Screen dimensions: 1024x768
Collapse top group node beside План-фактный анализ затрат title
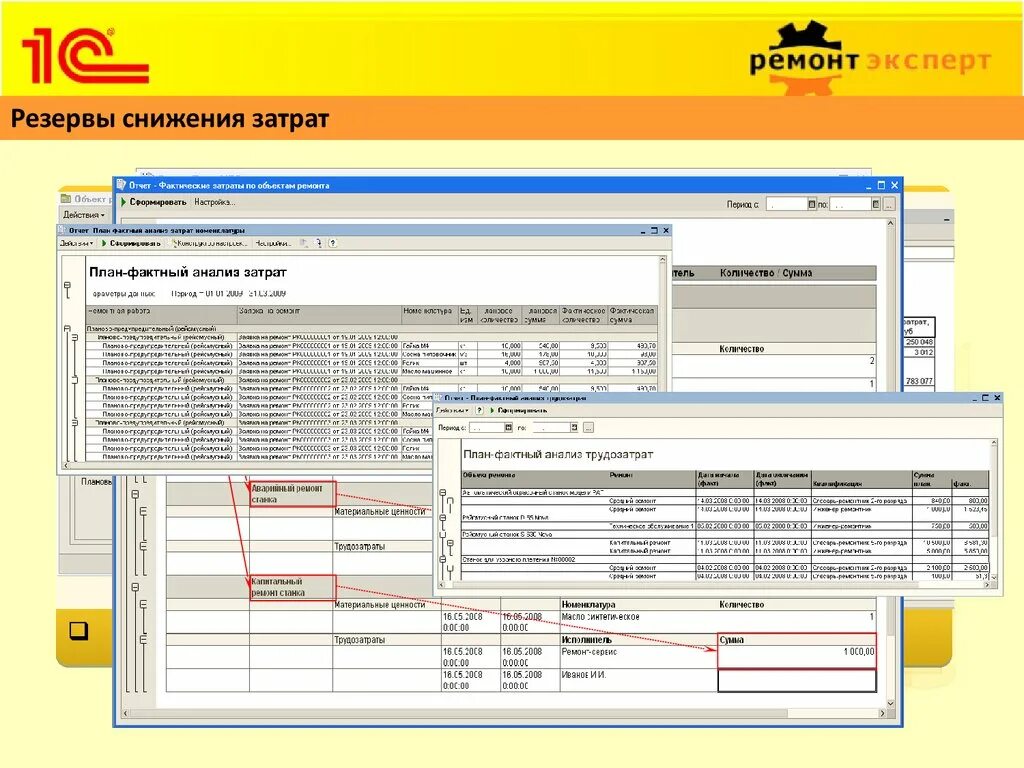[67, 286]
